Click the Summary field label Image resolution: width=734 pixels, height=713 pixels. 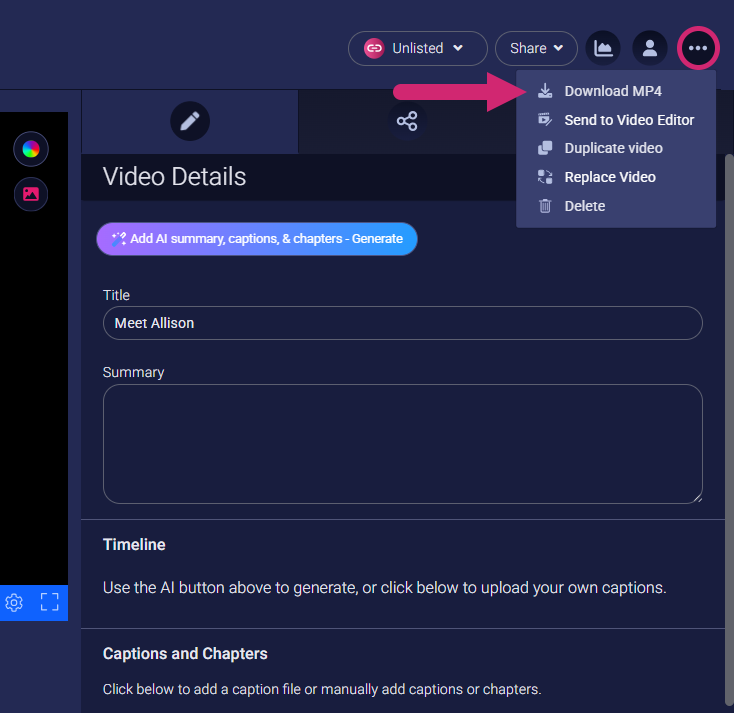click(x=133, y=373)
